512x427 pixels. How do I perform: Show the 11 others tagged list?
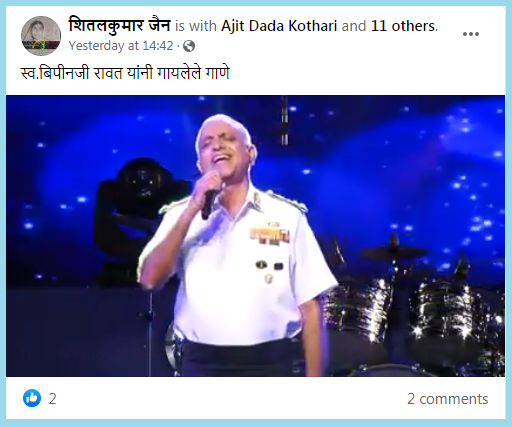[403, 26]
